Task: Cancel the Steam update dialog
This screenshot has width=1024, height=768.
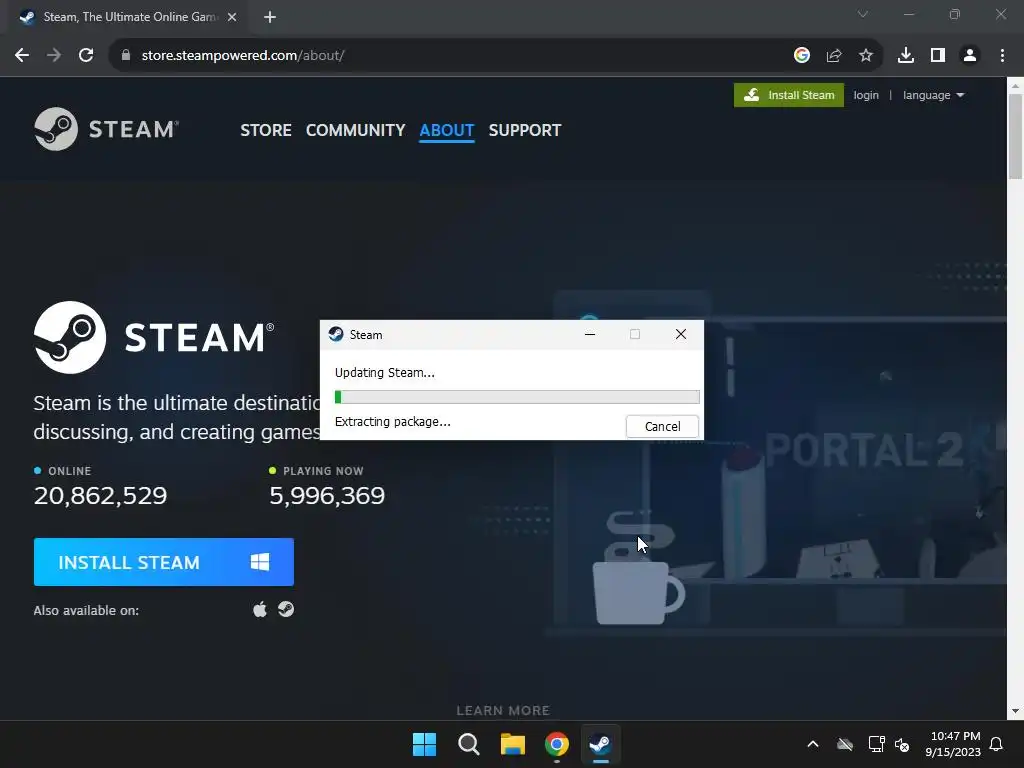Action: coord(662,426)
